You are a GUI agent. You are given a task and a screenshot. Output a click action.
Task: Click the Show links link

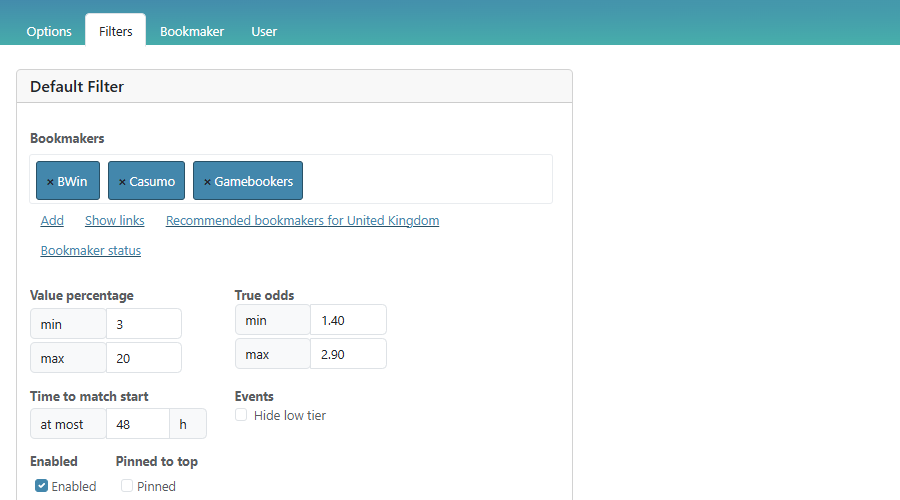[115, 220]
